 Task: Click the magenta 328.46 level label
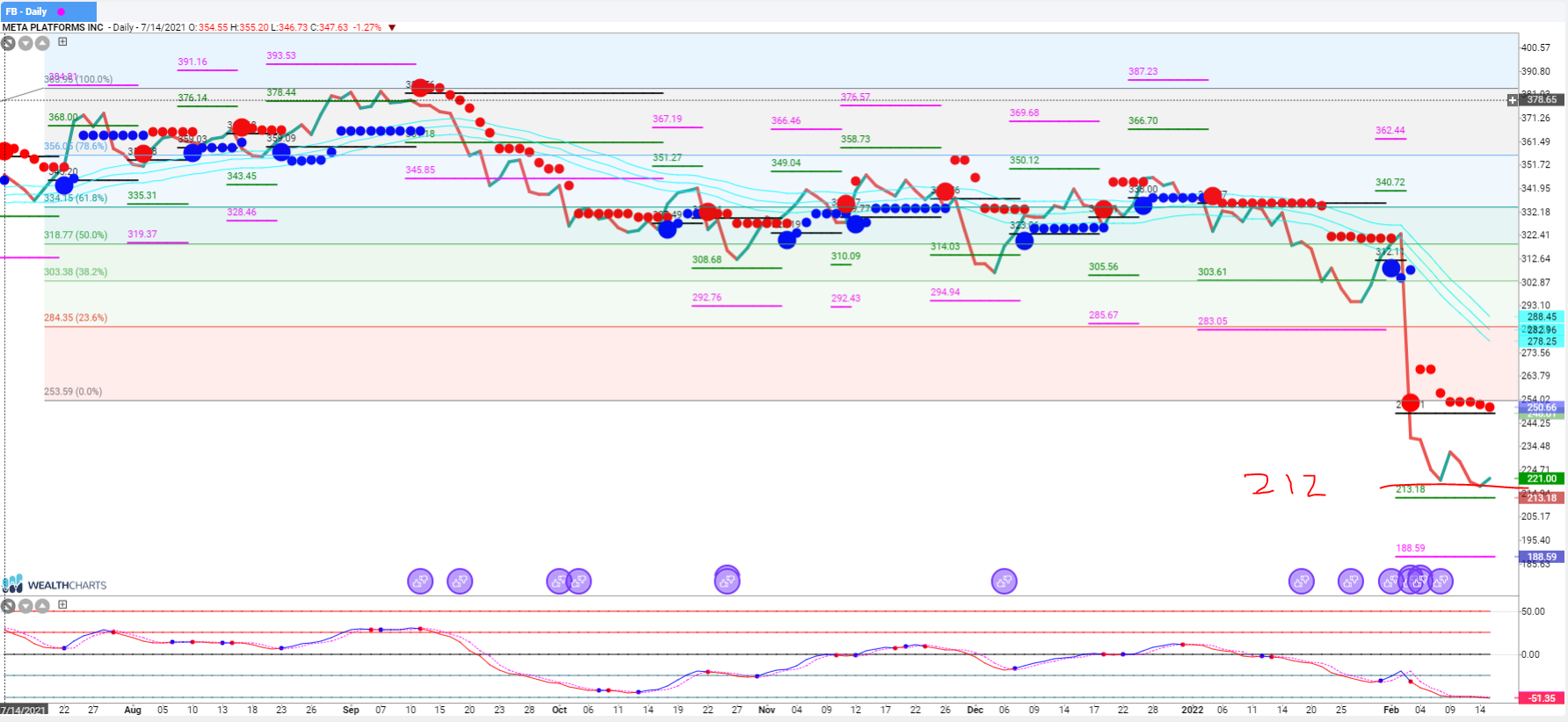(x=242, y=213)
